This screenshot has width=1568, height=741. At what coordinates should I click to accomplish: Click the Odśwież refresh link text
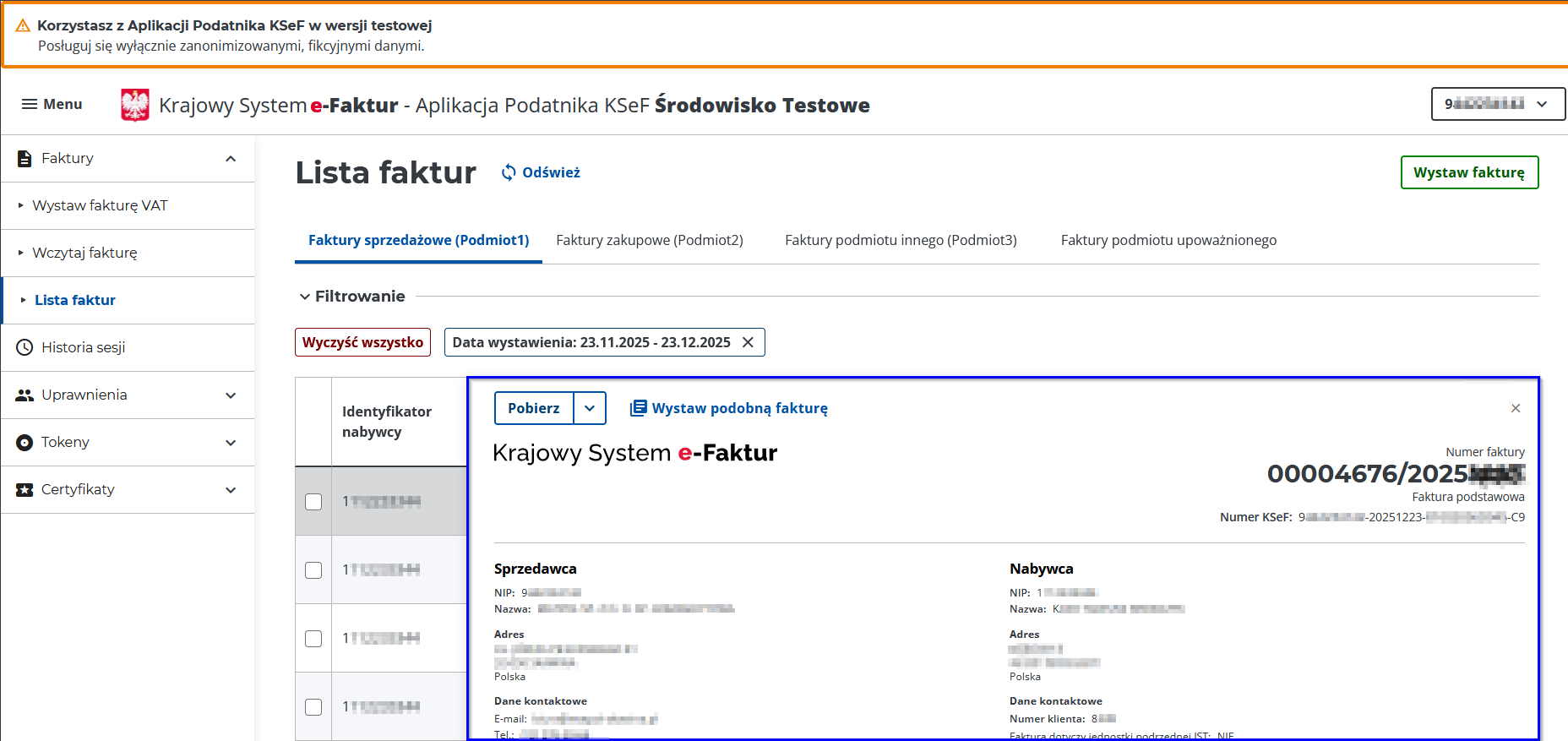click(x=551, y=172)
